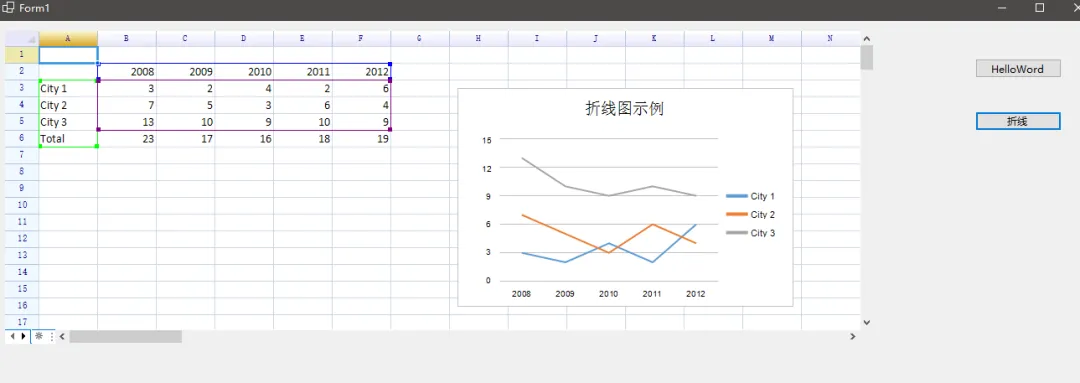
Task: Click the Form1 window icon
Action: [9, 8]
